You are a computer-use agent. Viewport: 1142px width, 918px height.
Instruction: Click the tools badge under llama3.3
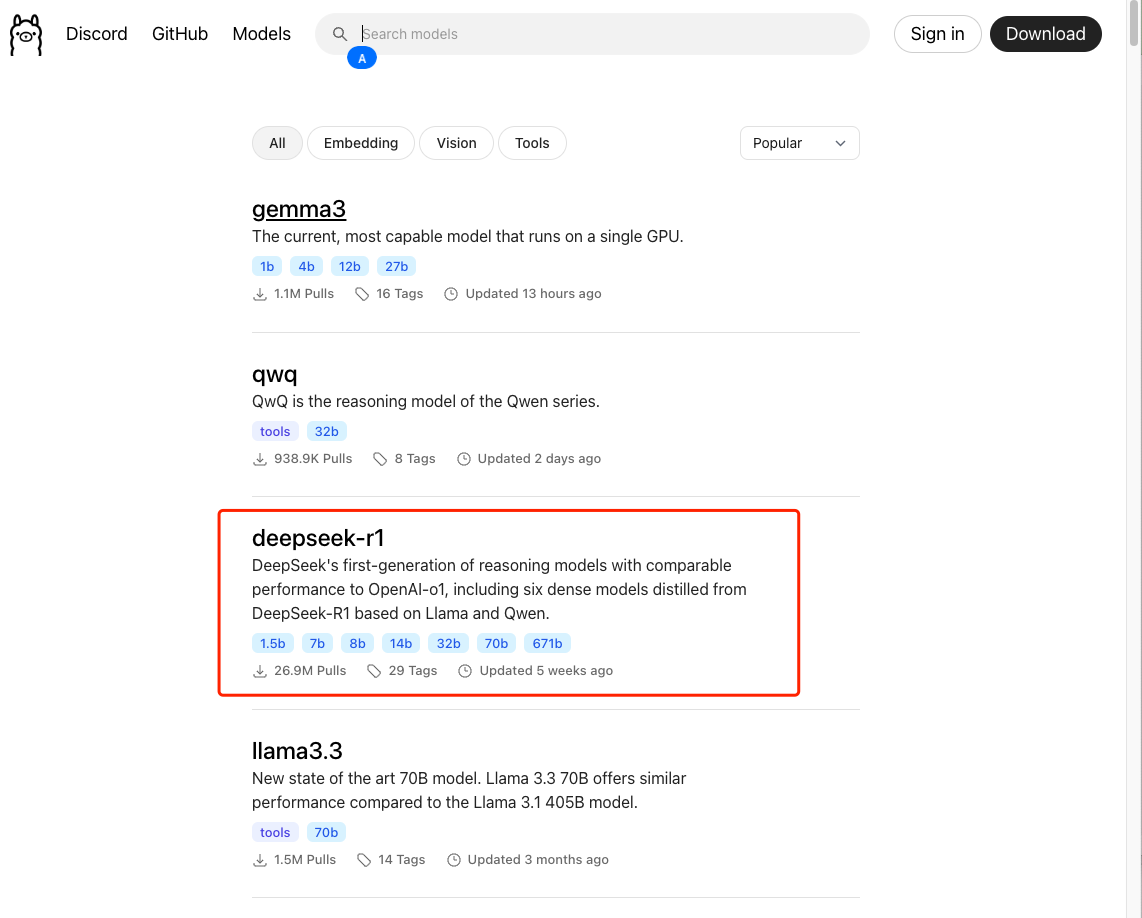(275, 833)
